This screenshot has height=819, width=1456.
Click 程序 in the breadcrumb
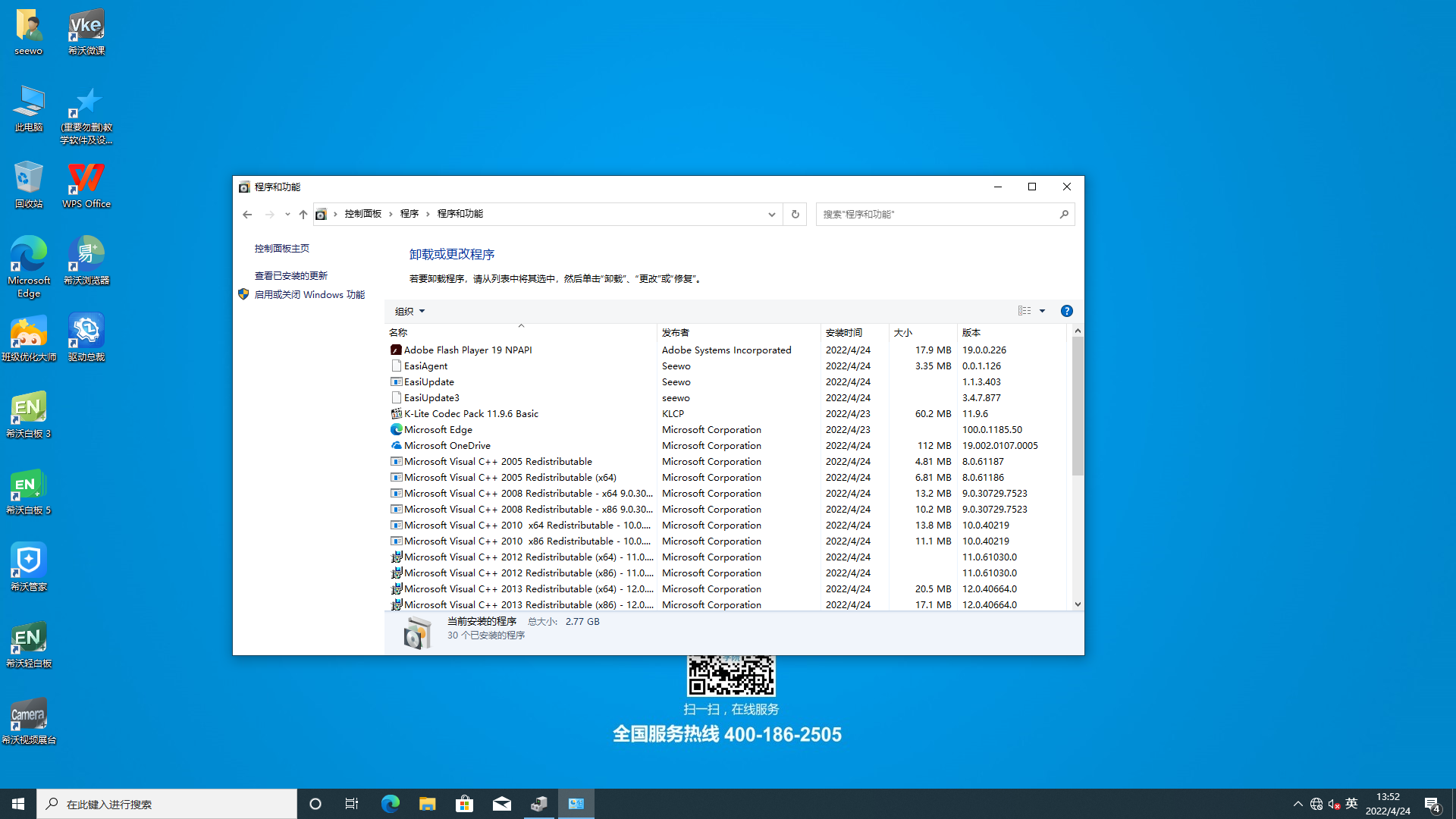tap(409, 214)
